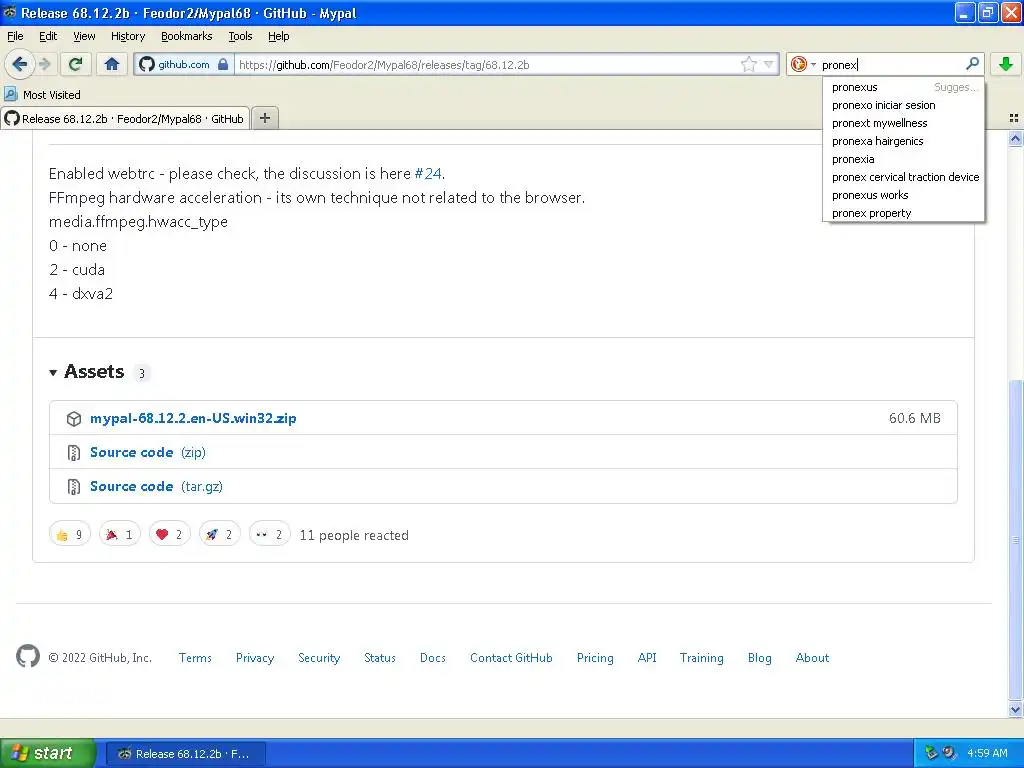
Task: Open the Help menu
Action: coord(278,36)
